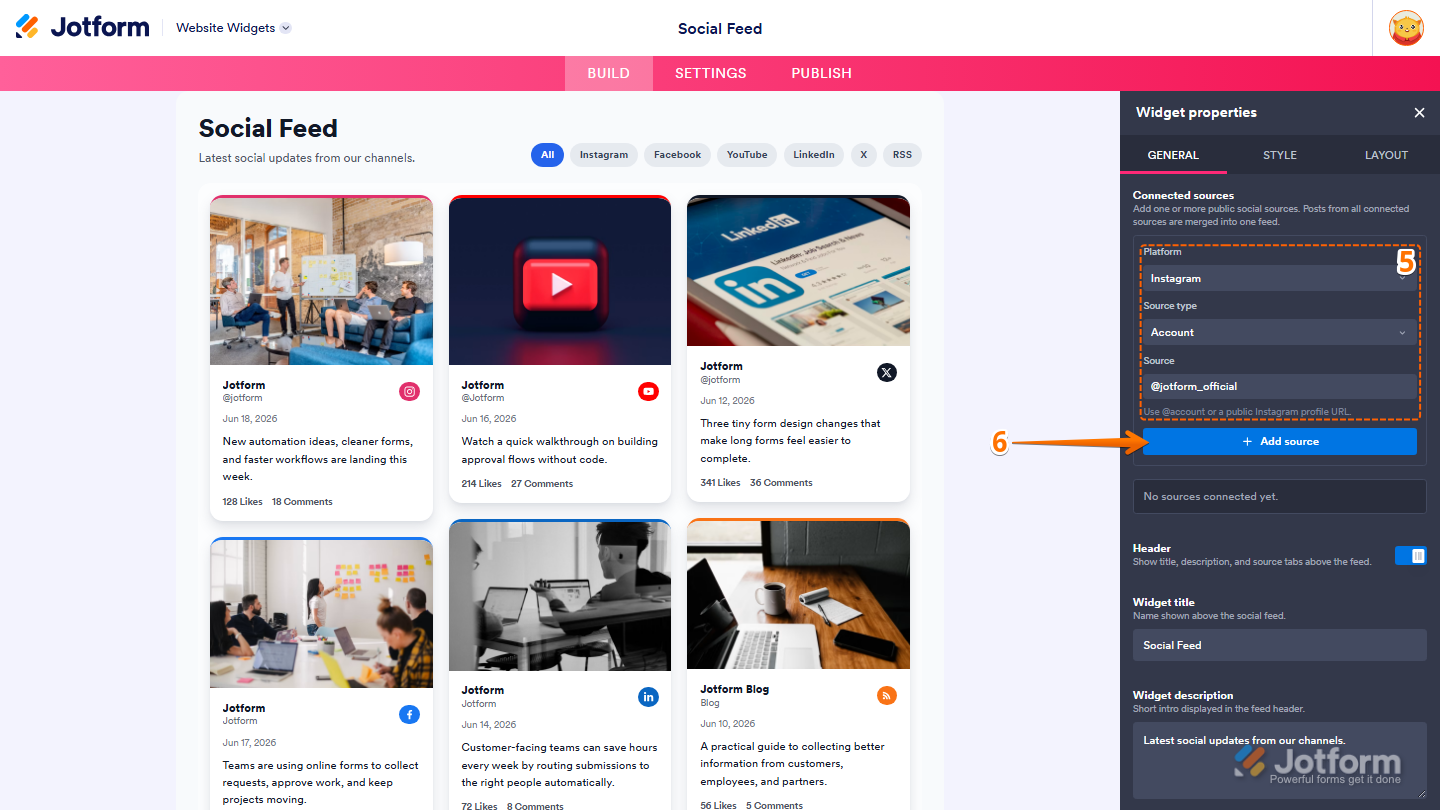Image resolution: width=1440 pixels, height=810 pixels.
Task: Open the black and white laptop photo
Action: click(560, 595)
